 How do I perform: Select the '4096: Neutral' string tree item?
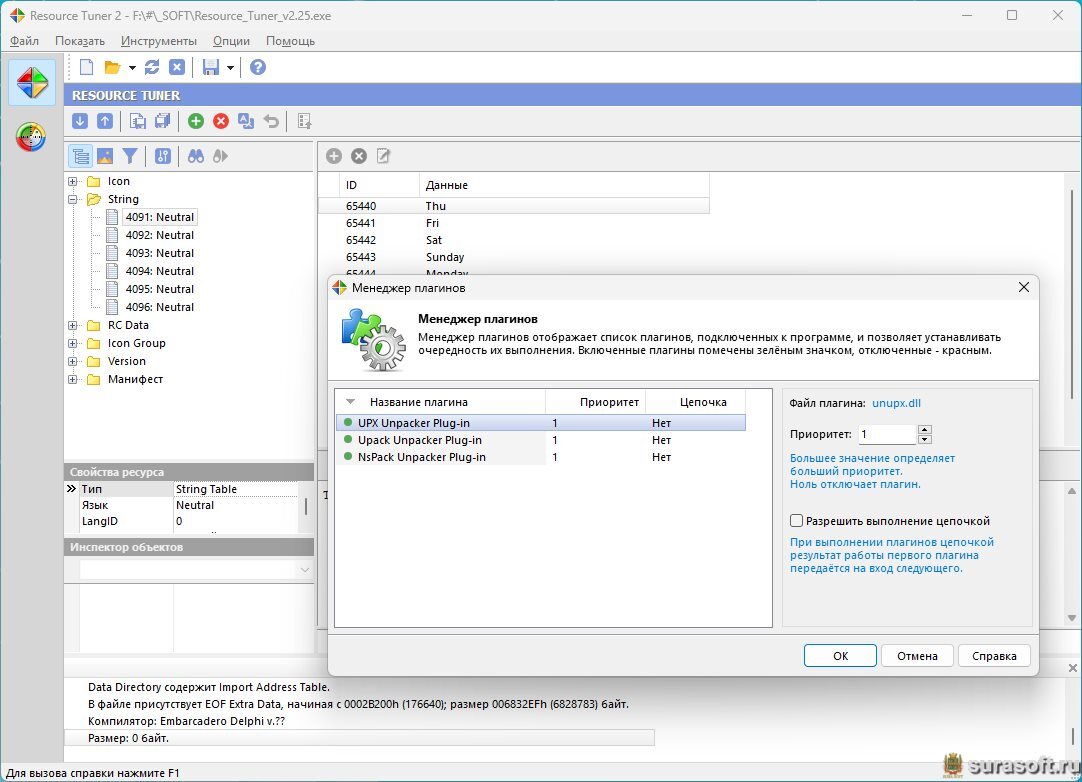point(159,307)
